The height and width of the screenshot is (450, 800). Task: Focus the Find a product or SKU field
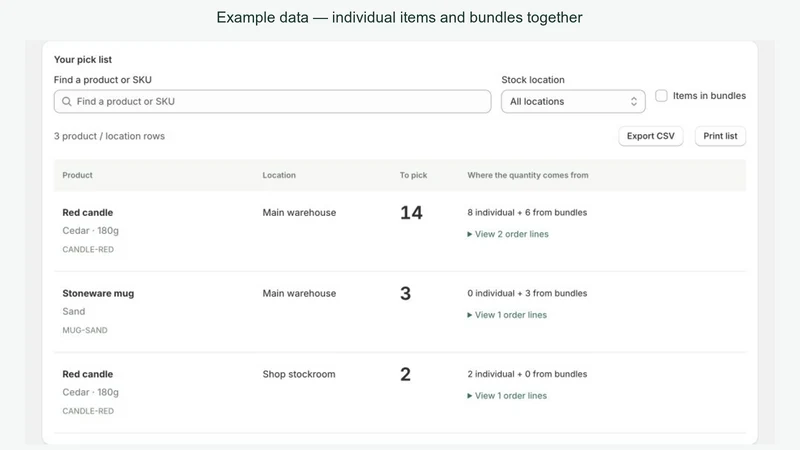pos(272,102)
